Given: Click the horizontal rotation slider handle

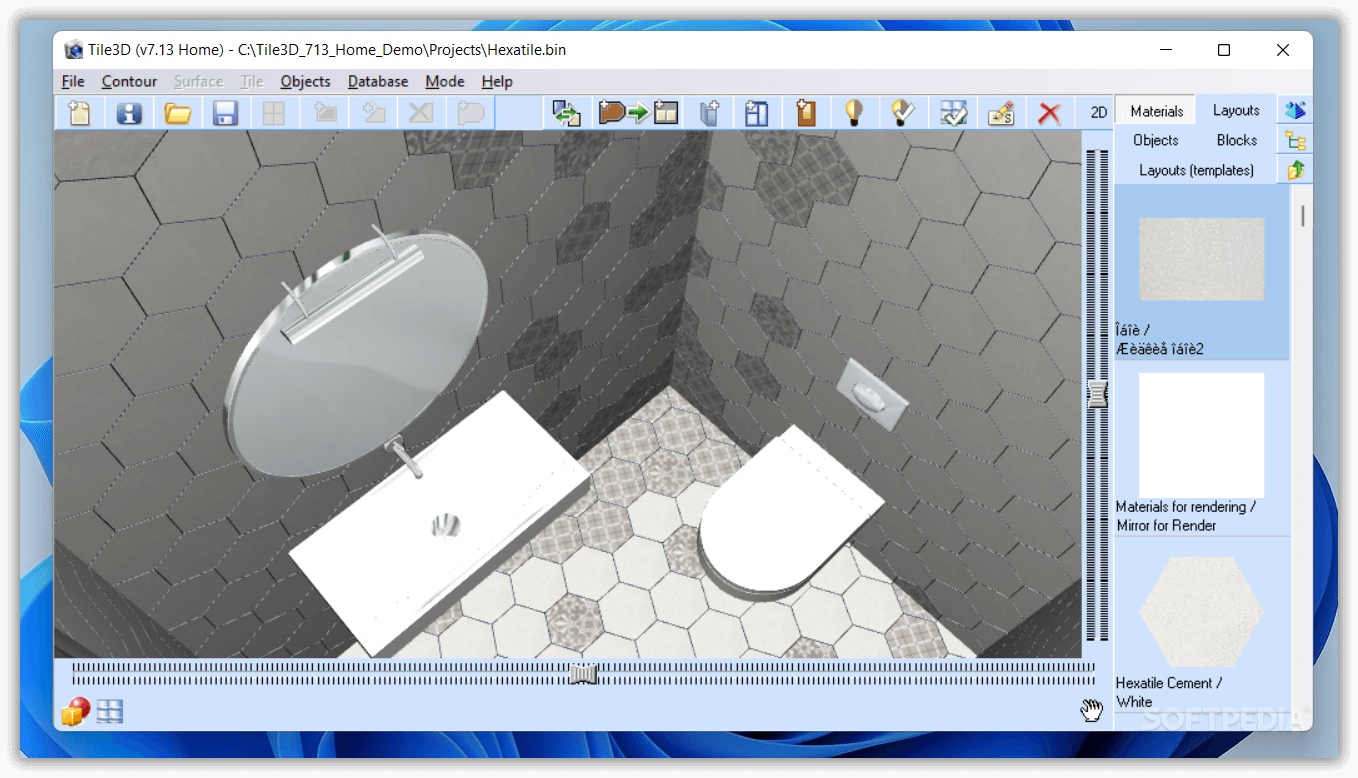Looking at the screenshot, I should pos(583,675).
